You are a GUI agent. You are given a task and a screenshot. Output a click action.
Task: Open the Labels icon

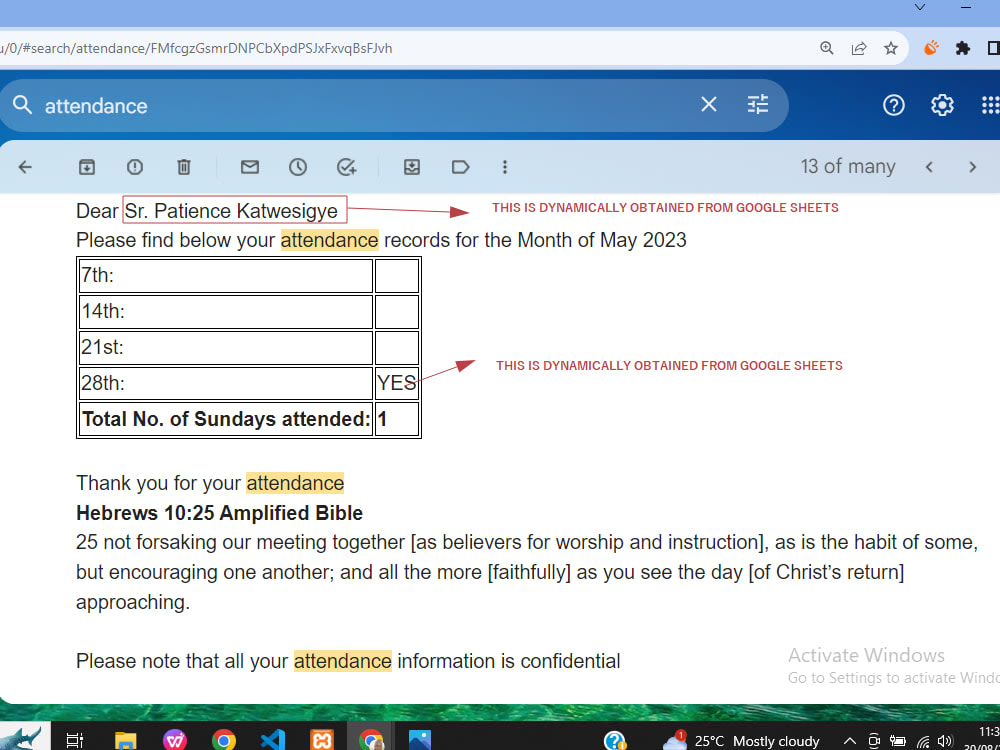460,167
